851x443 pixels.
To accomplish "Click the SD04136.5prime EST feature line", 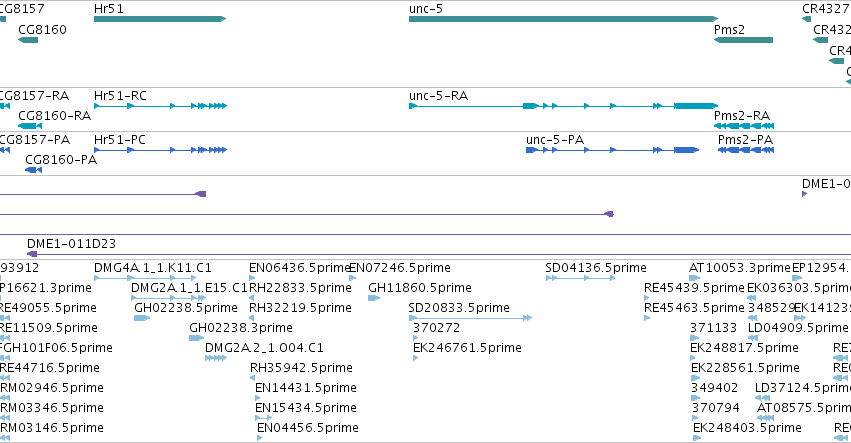I will (x=580, y=278).
